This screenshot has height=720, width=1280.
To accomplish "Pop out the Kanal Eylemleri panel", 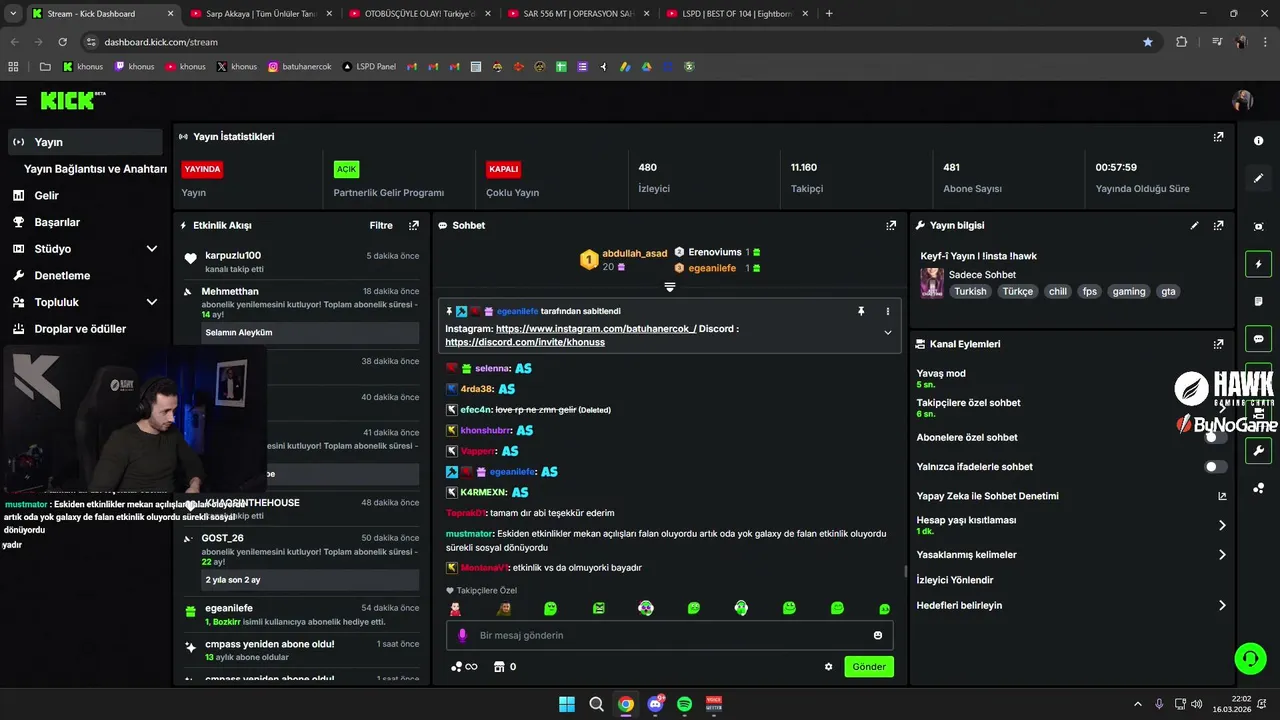I will coord(1218,344).
